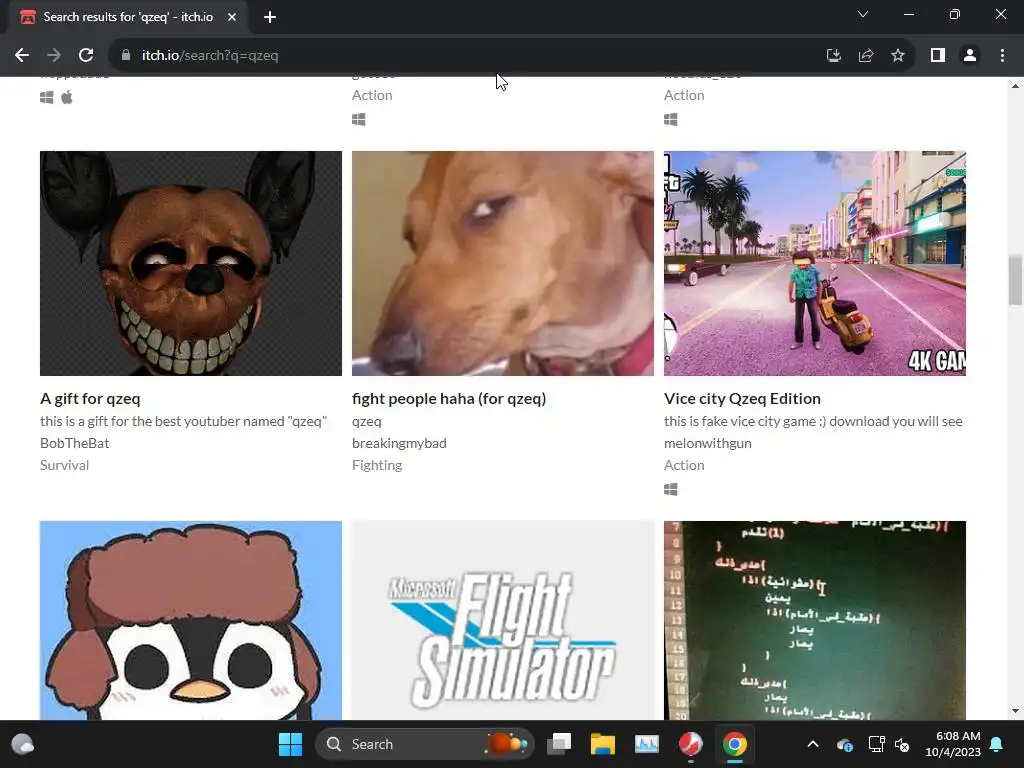The height and width of the screenshot is (768, 1024).
Task: Open the weather widget on taskbar
Action: point(23,744)
